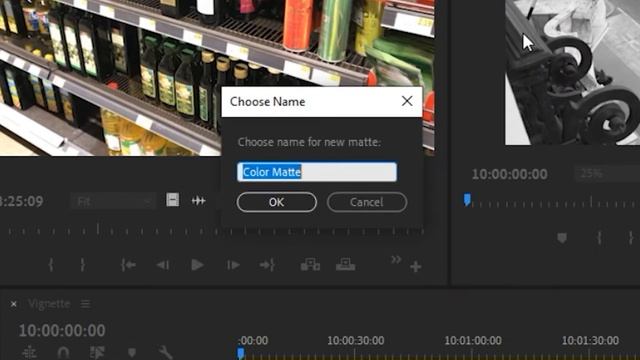Mark In point in source monitor
This screenshot has width=640, height=360.
coord(51,265)
